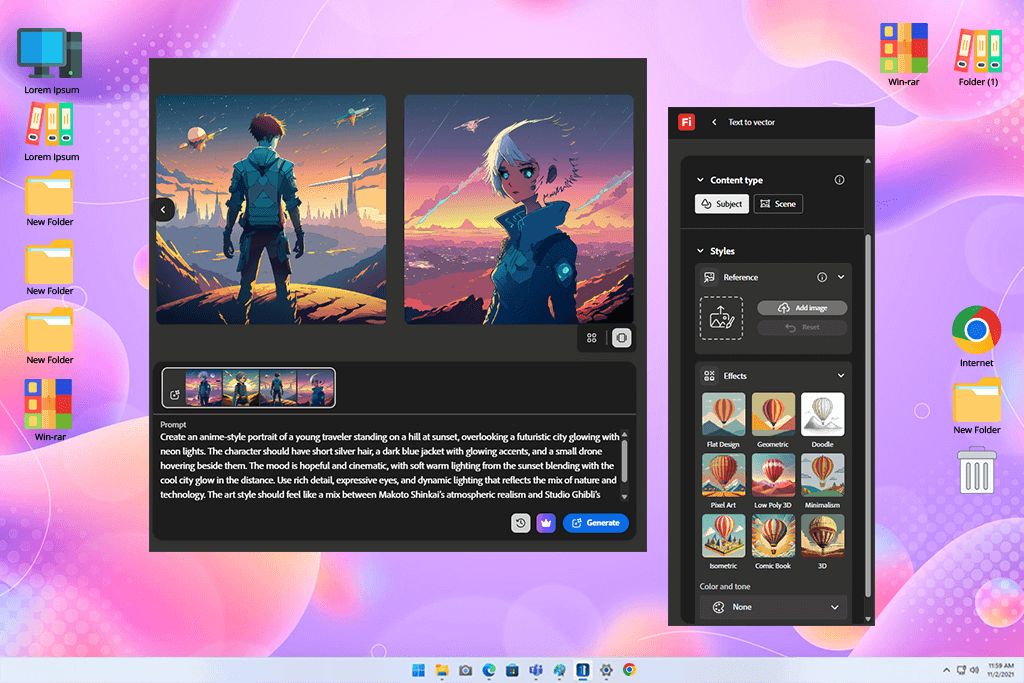
Task: Open Microsoft Store from the taskbar
Action: point(513,670)
